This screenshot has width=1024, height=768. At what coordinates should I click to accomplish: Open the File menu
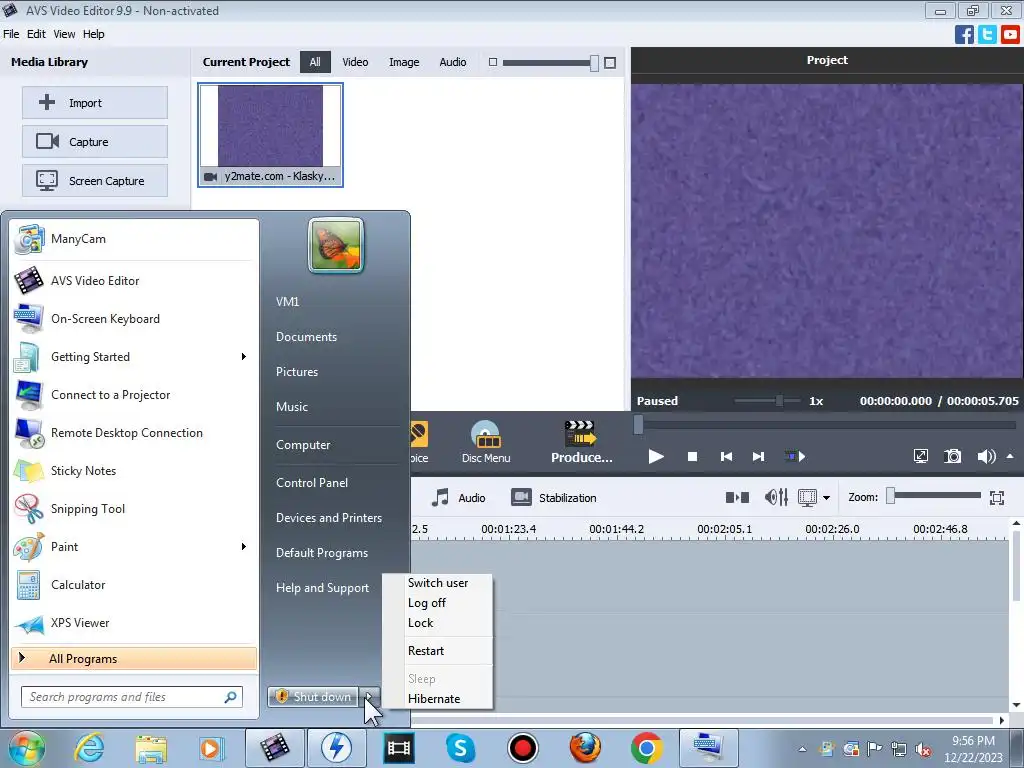11,34
